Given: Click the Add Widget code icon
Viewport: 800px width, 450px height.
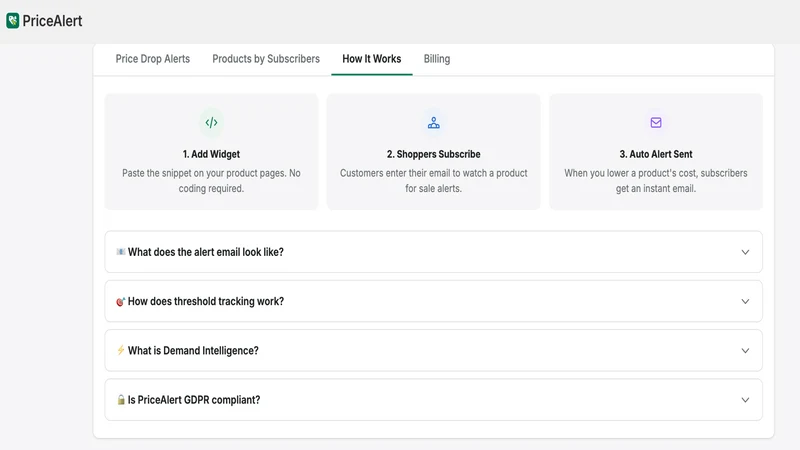Looking at the screenshot, I should pos(211,122).
